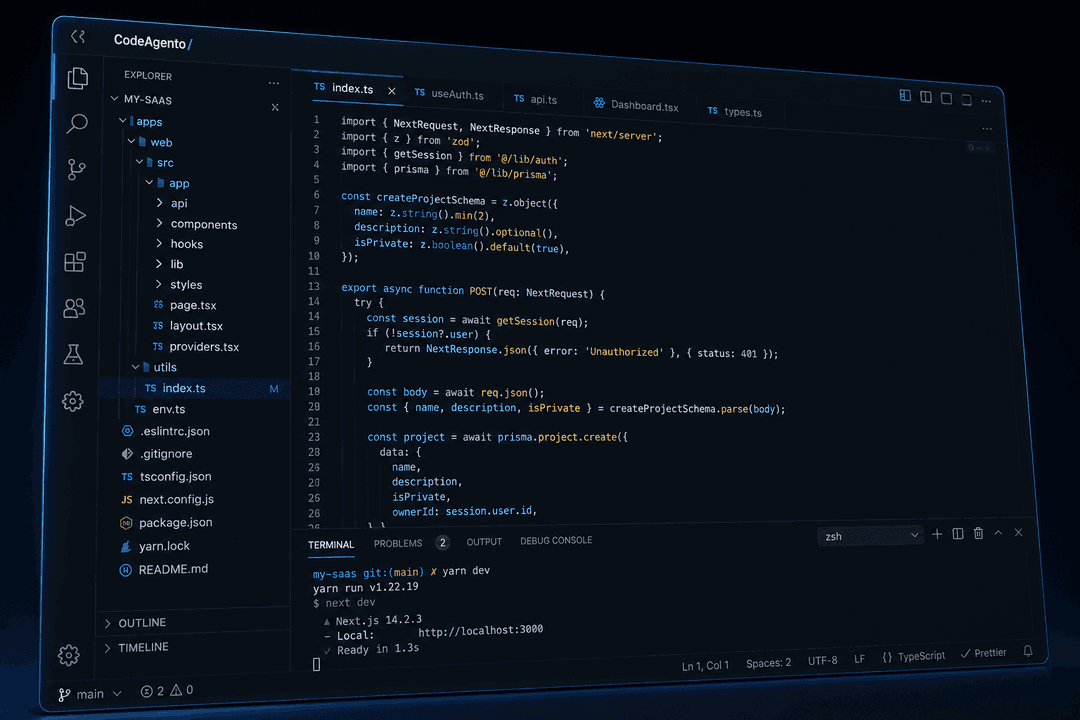The height and width of the screenshot is (720, 1080).
Task: Click UTF-8 encoding in status bar
Action: (x=822, y=661)
